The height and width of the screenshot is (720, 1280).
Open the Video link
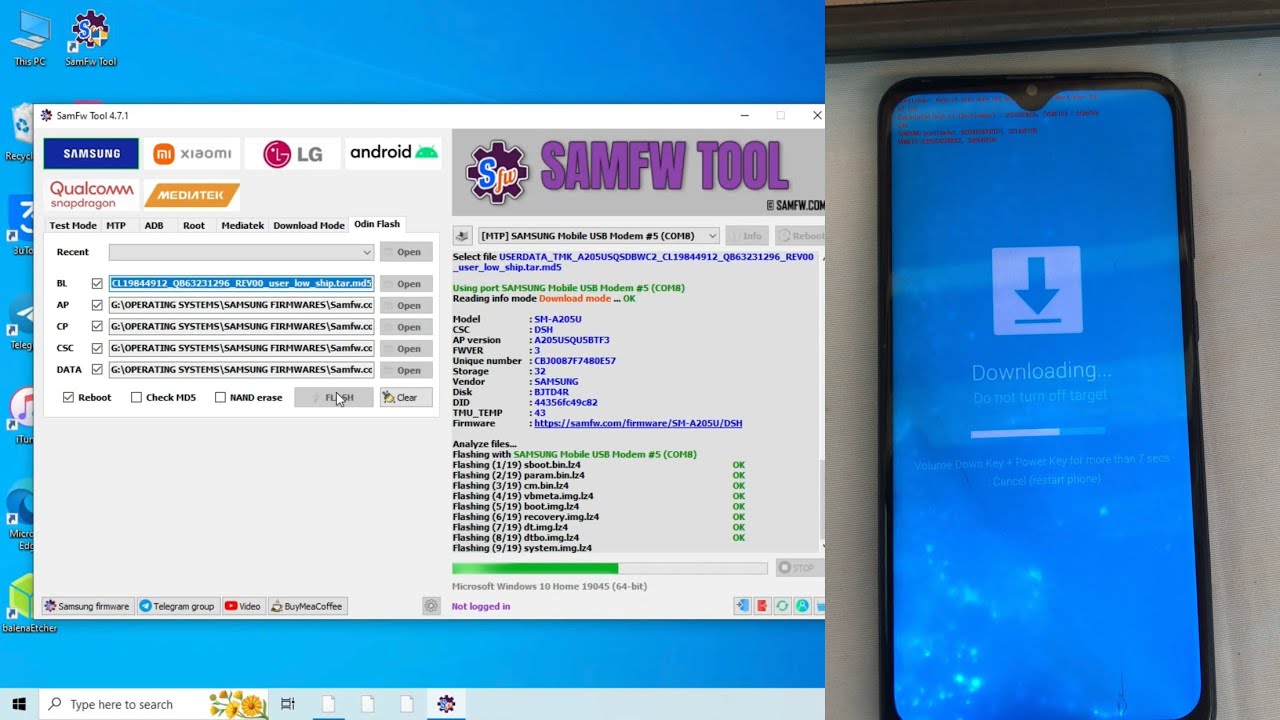(243, 606)
